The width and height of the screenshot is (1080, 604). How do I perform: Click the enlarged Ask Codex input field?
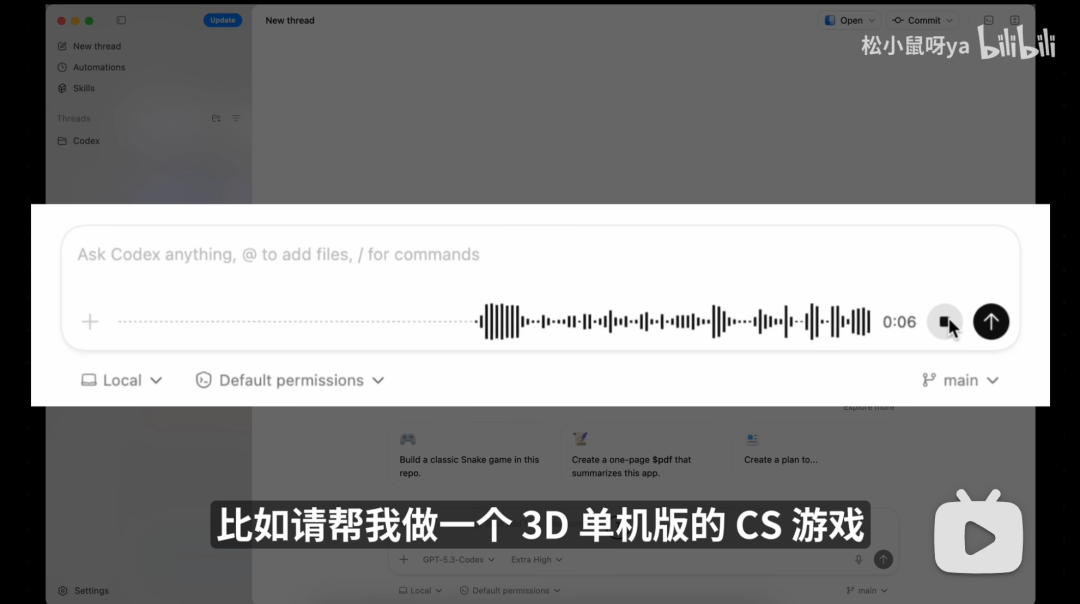click(x=541, y=255)
